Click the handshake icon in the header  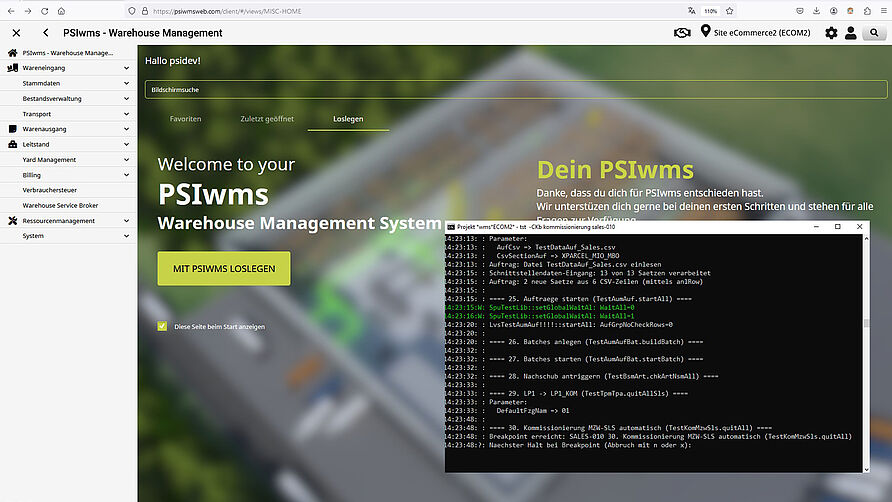pyautogui.click(x=682, y=33)
